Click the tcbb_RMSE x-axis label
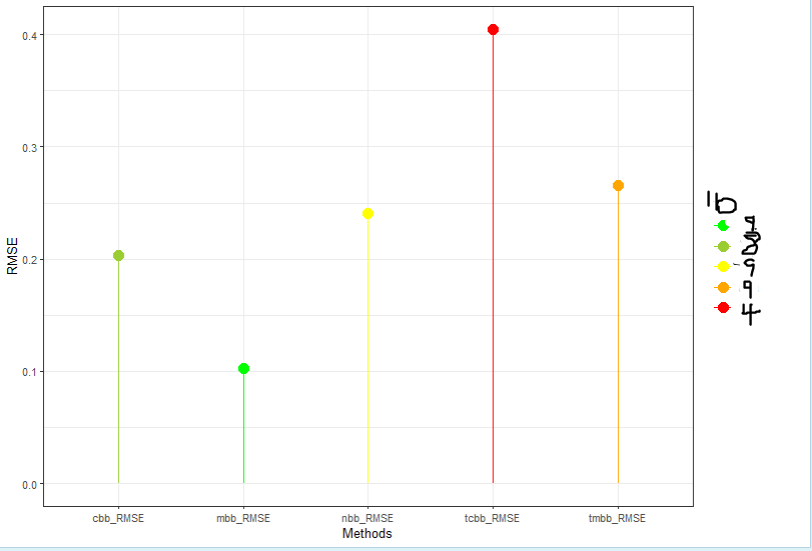The height and width of the screenshot is (551, 812). [x=492, y=518]
